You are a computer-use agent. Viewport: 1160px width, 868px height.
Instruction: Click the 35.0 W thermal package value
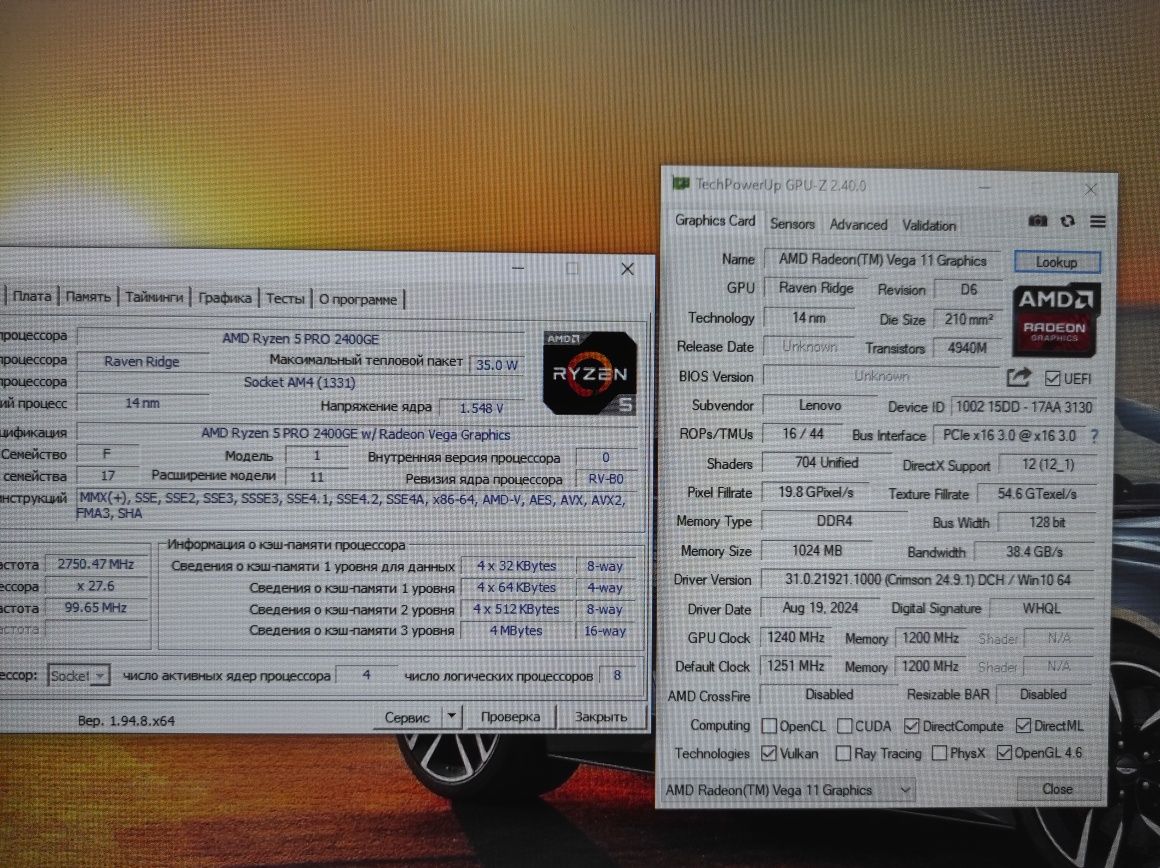pos(496,365)
